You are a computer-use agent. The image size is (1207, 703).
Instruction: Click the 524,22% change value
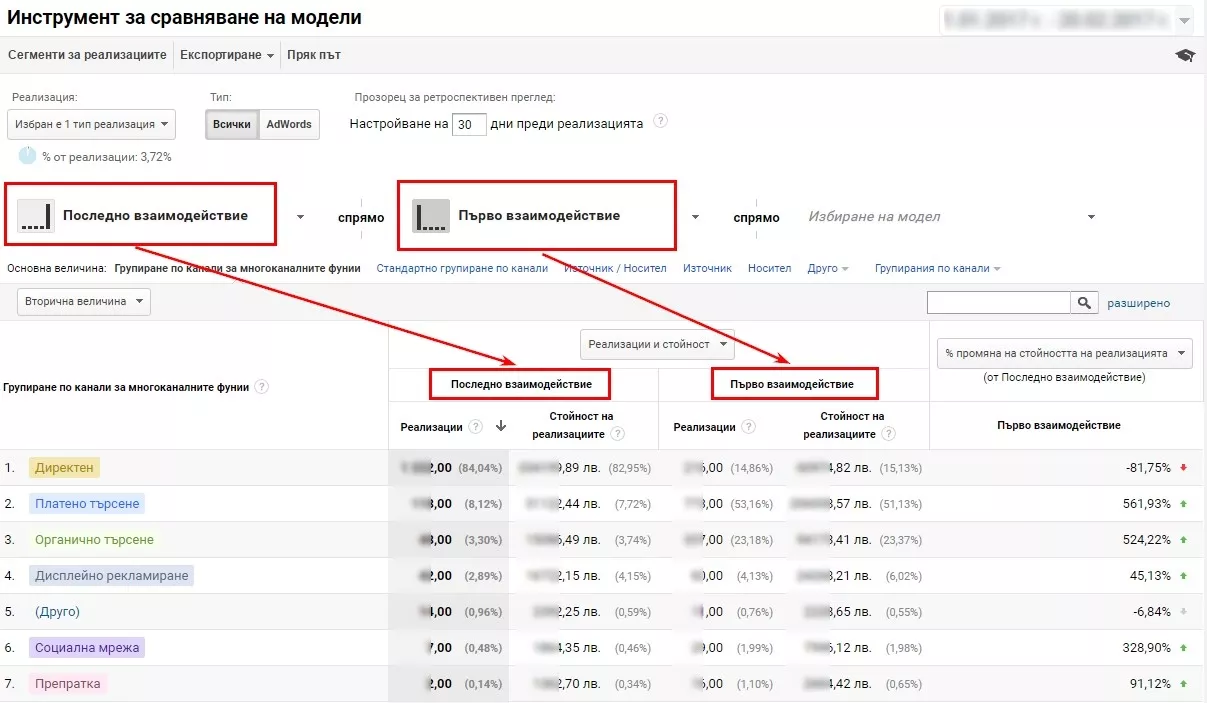pyautogui.click(x=1145, y=539)
